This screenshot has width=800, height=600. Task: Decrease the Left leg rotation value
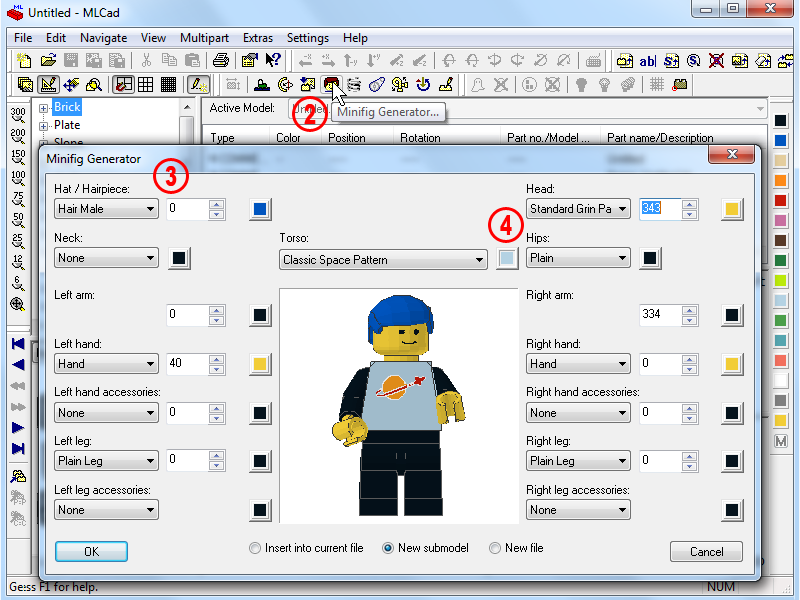pos(216,466)
